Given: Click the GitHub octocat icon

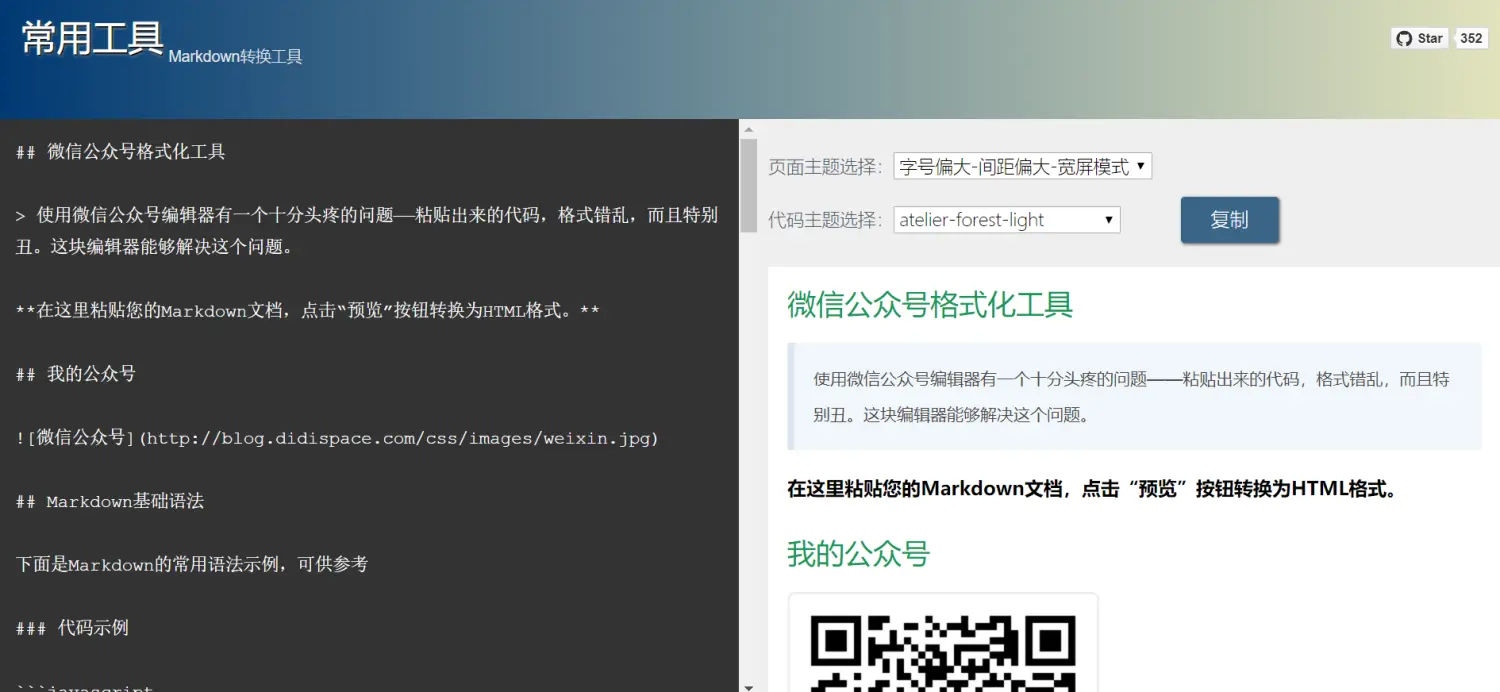Looking at the screenshot, I should pyautogui.click(x=1405, y=38).
